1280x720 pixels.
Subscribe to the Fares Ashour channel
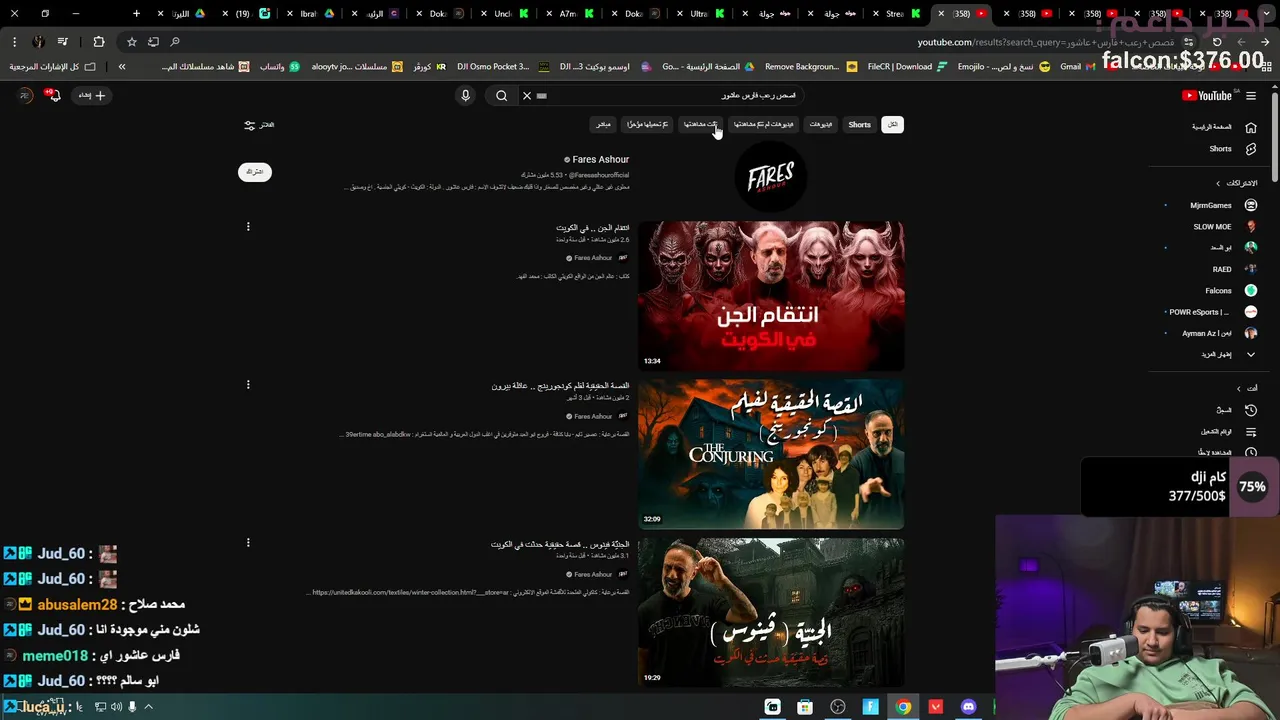255,172
